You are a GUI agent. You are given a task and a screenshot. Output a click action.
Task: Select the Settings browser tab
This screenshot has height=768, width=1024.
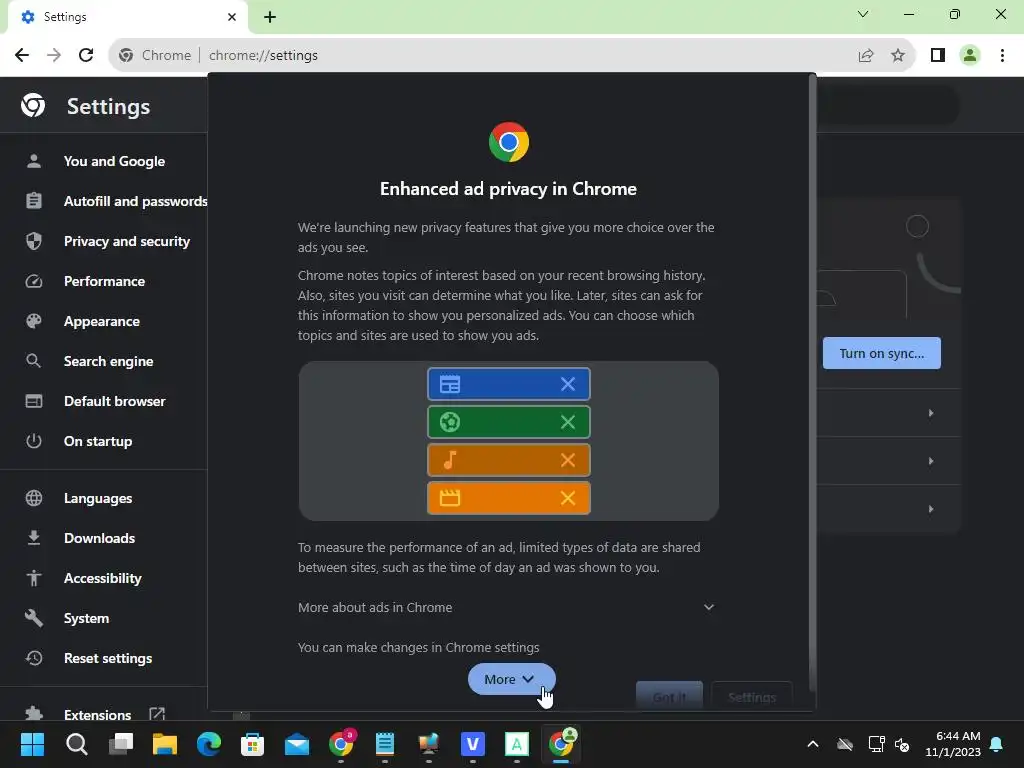128,17
